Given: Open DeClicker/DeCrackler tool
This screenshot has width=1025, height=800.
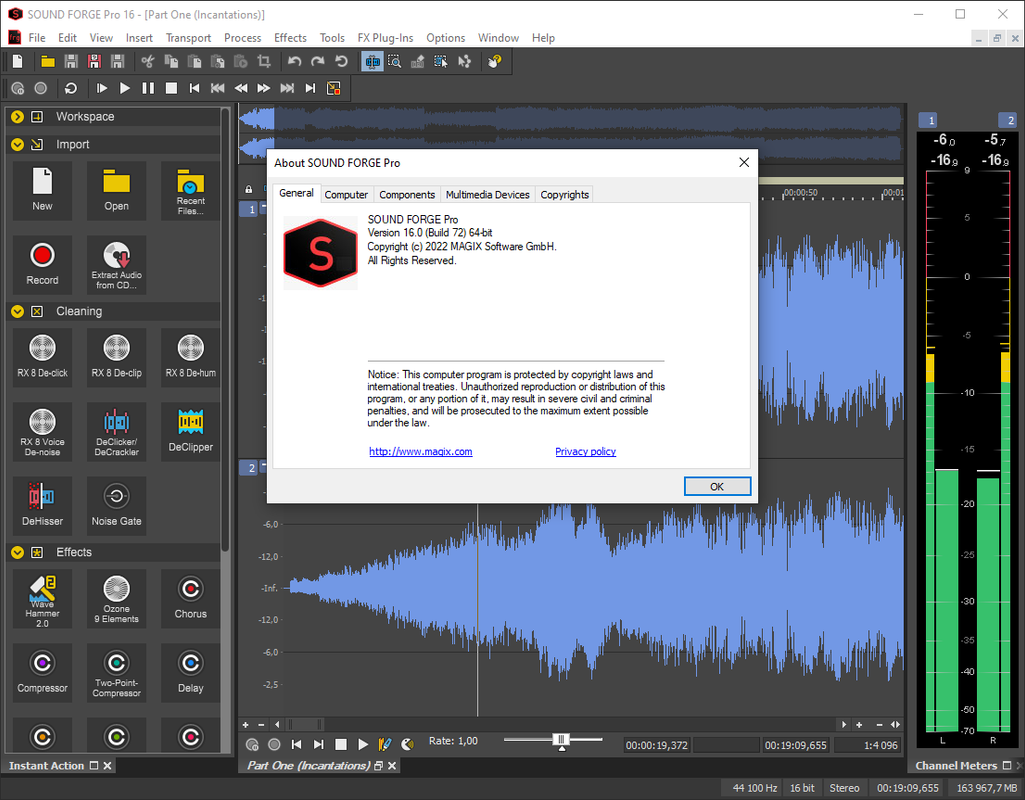Looking at the screenshot, I should pos(116,431).
